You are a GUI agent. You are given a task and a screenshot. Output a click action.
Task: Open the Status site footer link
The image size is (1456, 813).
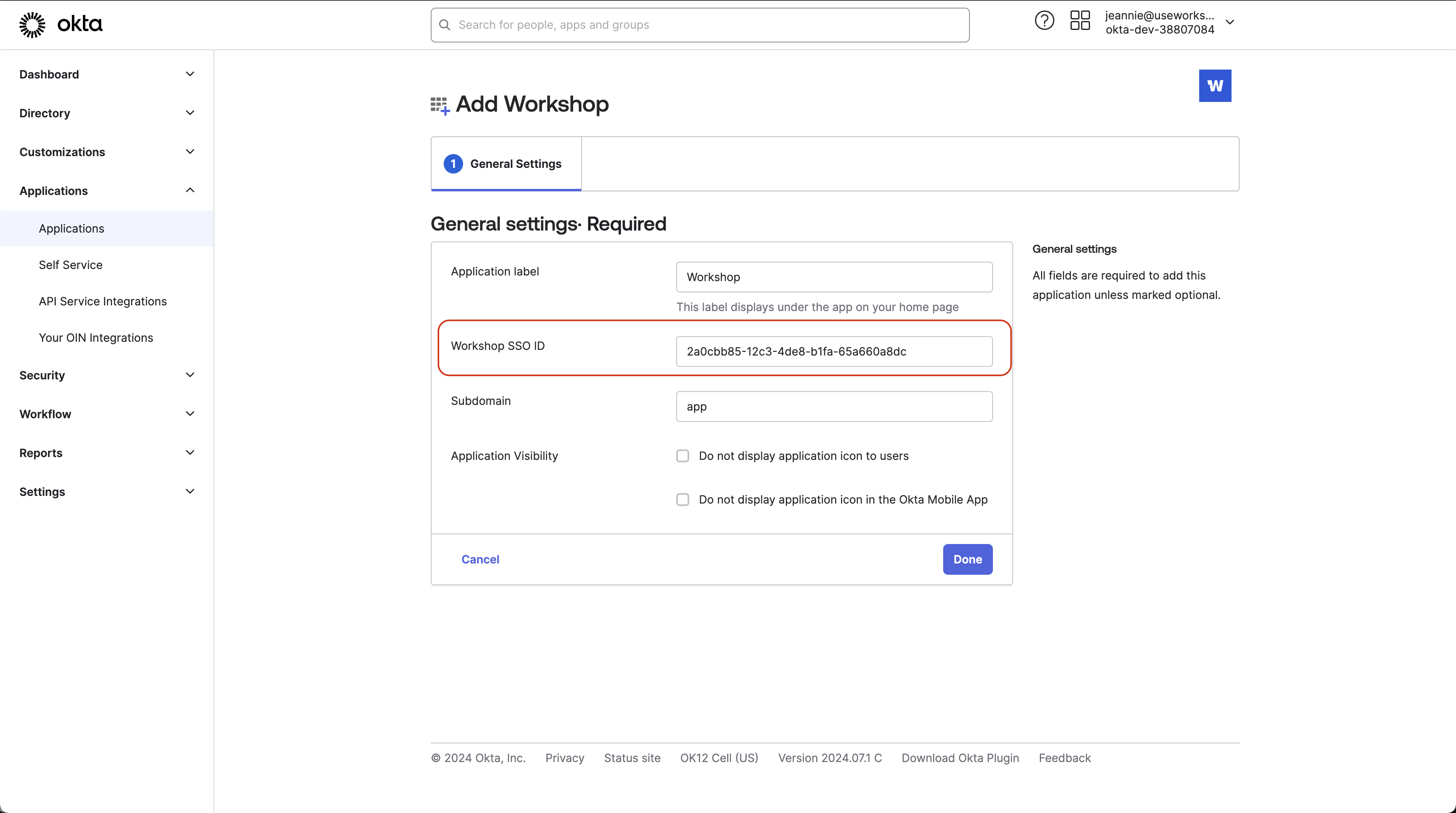click(x=632, y=758)
